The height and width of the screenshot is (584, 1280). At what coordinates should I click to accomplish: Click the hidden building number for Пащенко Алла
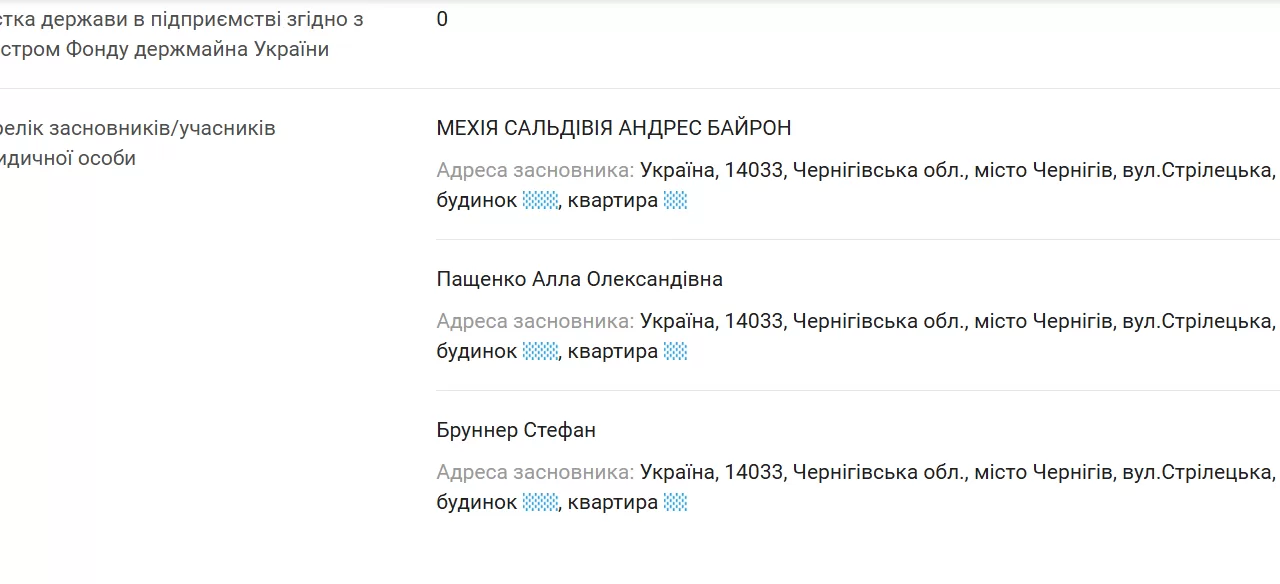coord(540,352)
